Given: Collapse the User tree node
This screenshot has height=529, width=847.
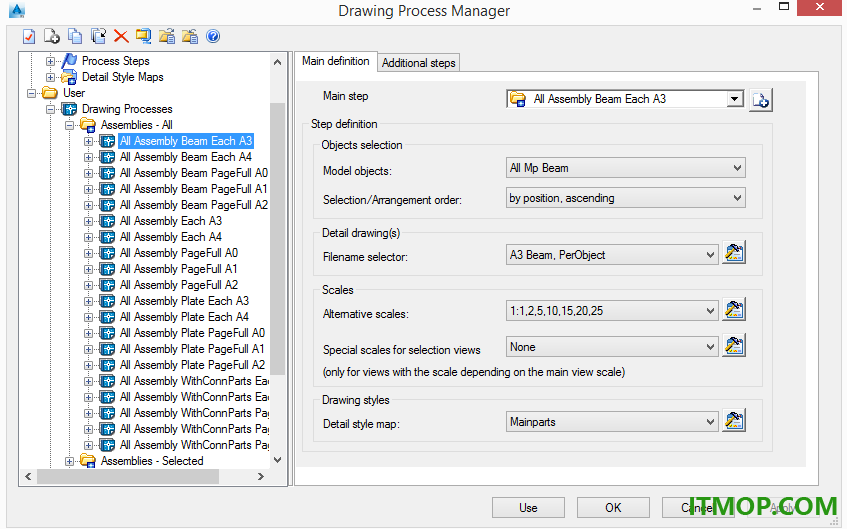Looking at the screenshot, I should 31,93.
